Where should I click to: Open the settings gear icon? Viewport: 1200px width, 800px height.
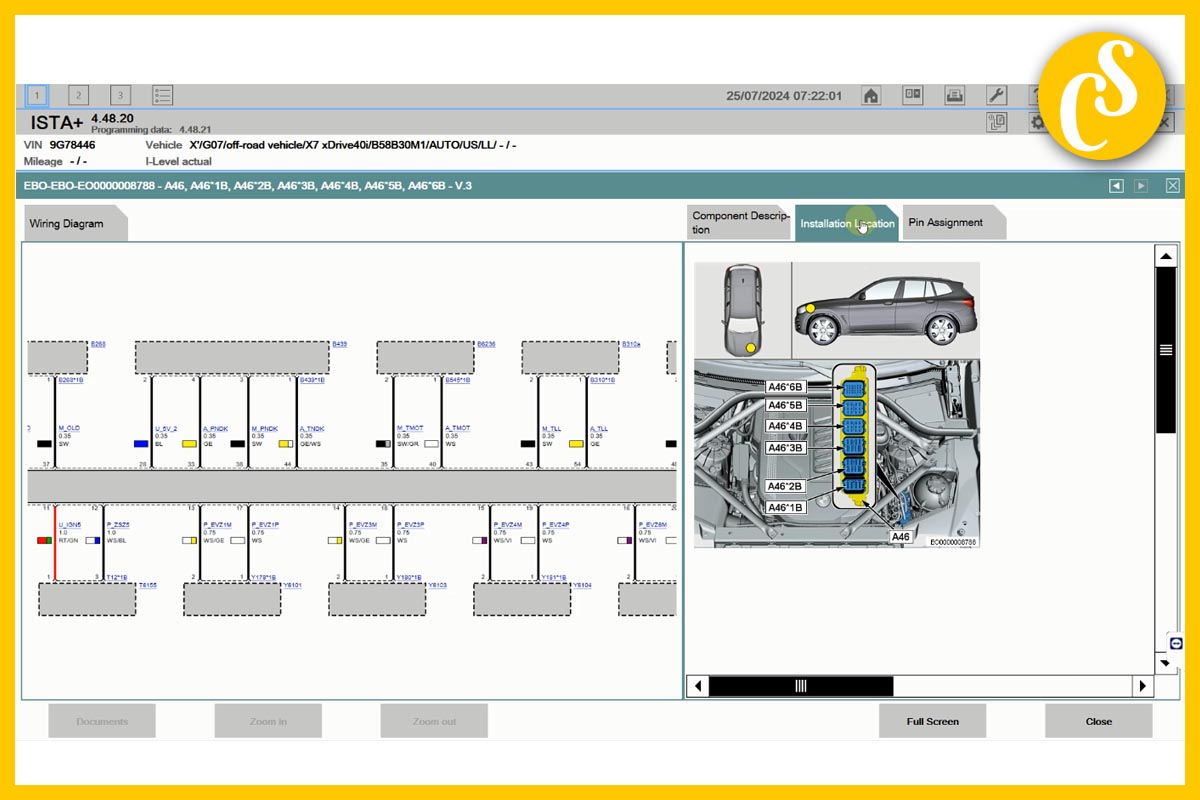(1038, 122)
